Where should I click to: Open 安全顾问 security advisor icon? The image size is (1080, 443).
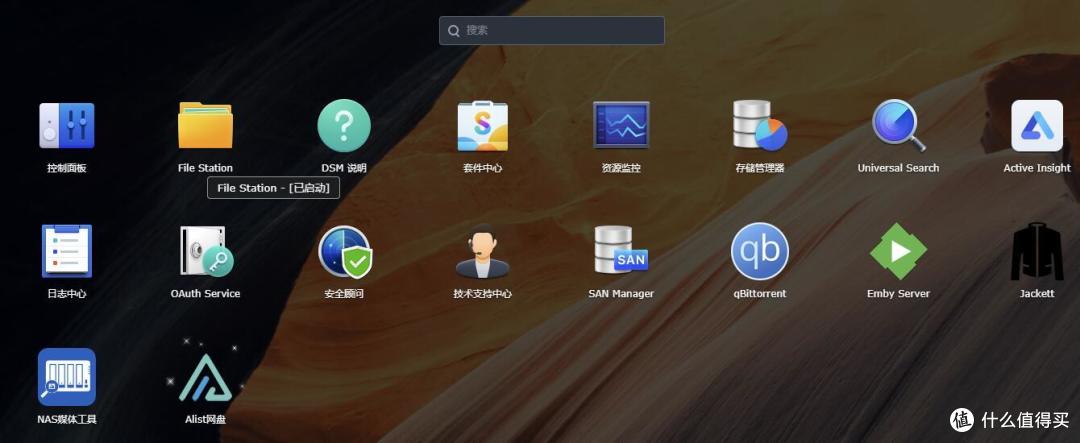345,251
